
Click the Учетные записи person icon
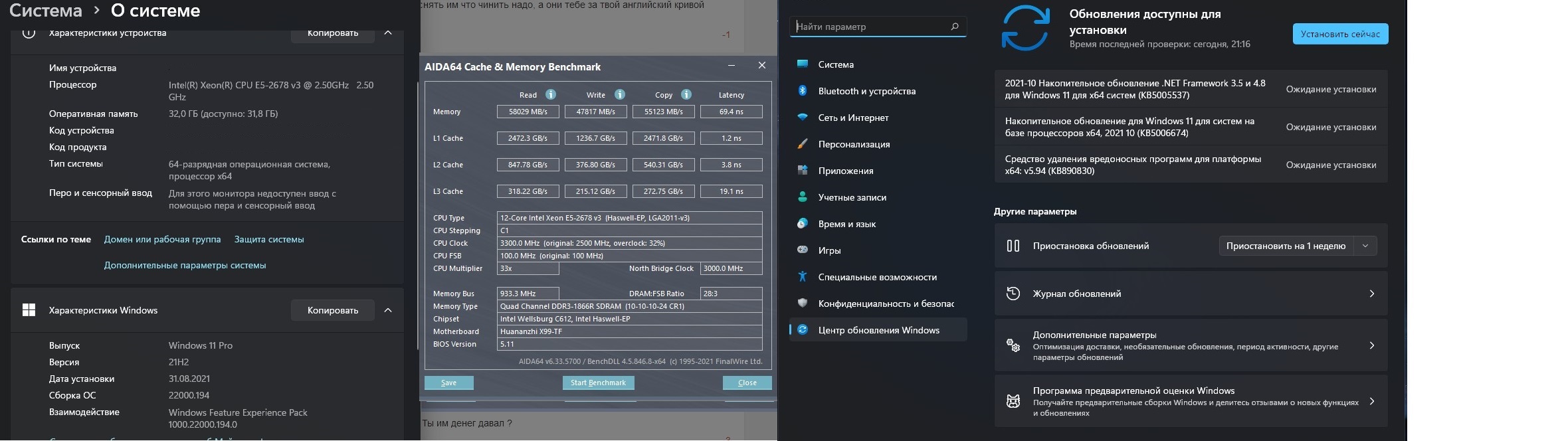(x=803, y=197)
